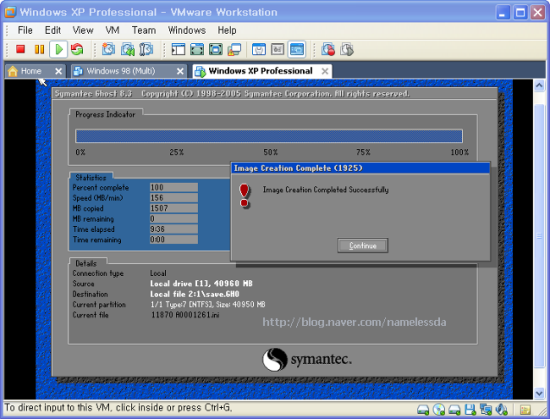Screen dimensions: 550x419
Task: Toggle the sidebar panel icon in the toolbar
Action: click(178, 49)
